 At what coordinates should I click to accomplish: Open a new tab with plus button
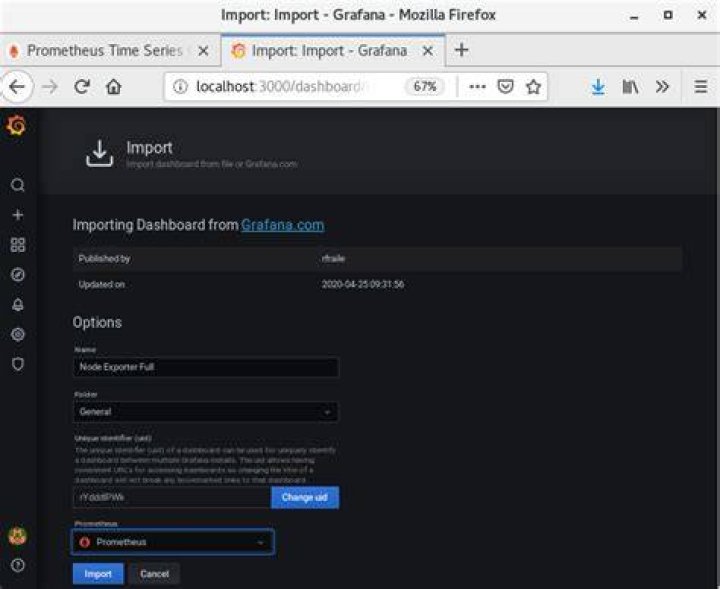[461, 50]
